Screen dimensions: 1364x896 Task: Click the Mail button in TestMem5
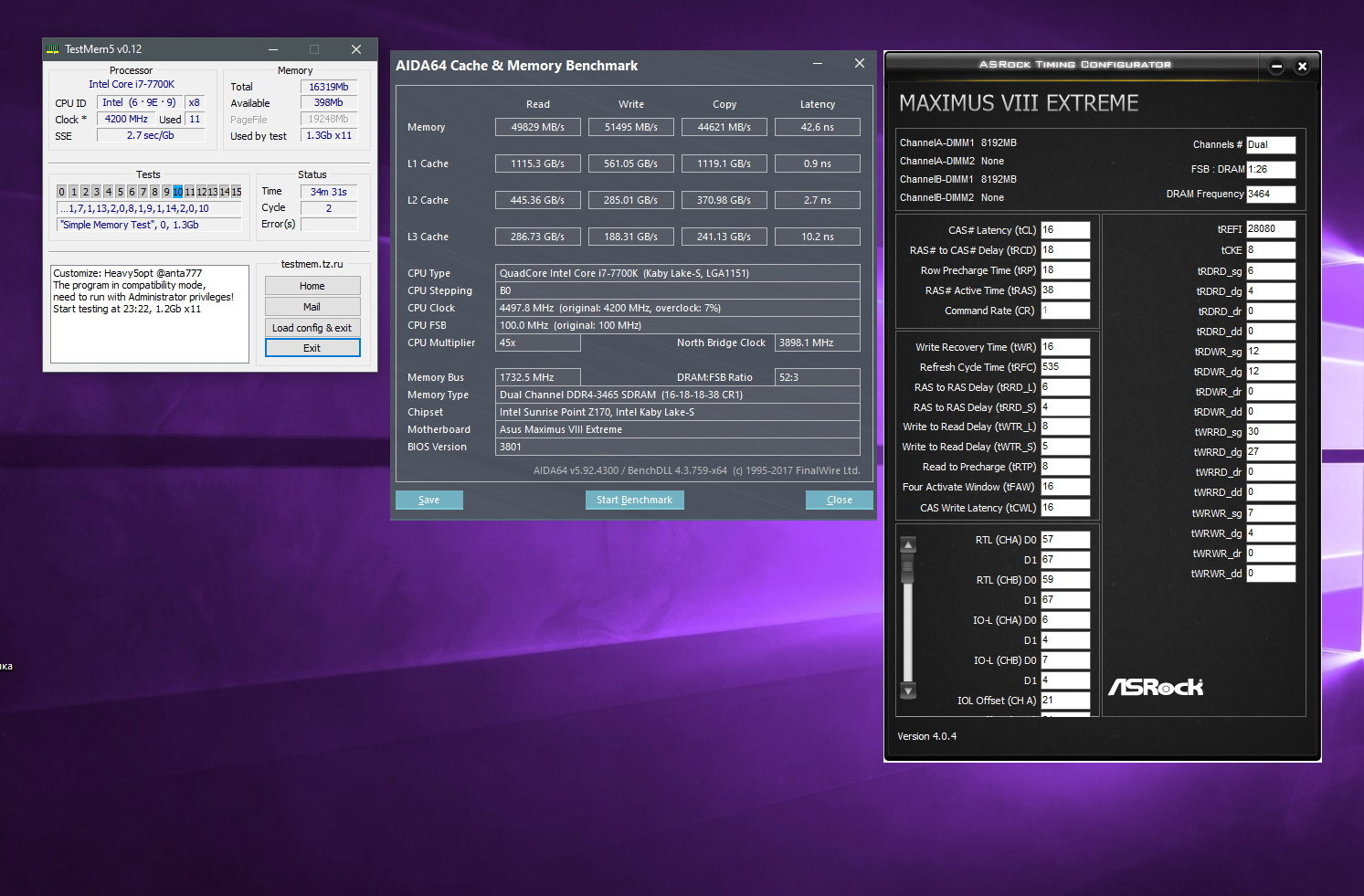312,307
